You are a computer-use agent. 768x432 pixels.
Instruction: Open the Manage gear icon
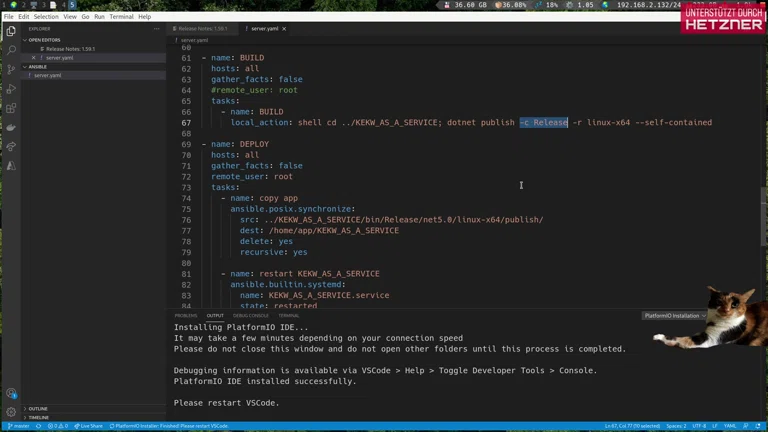[11, 411]
